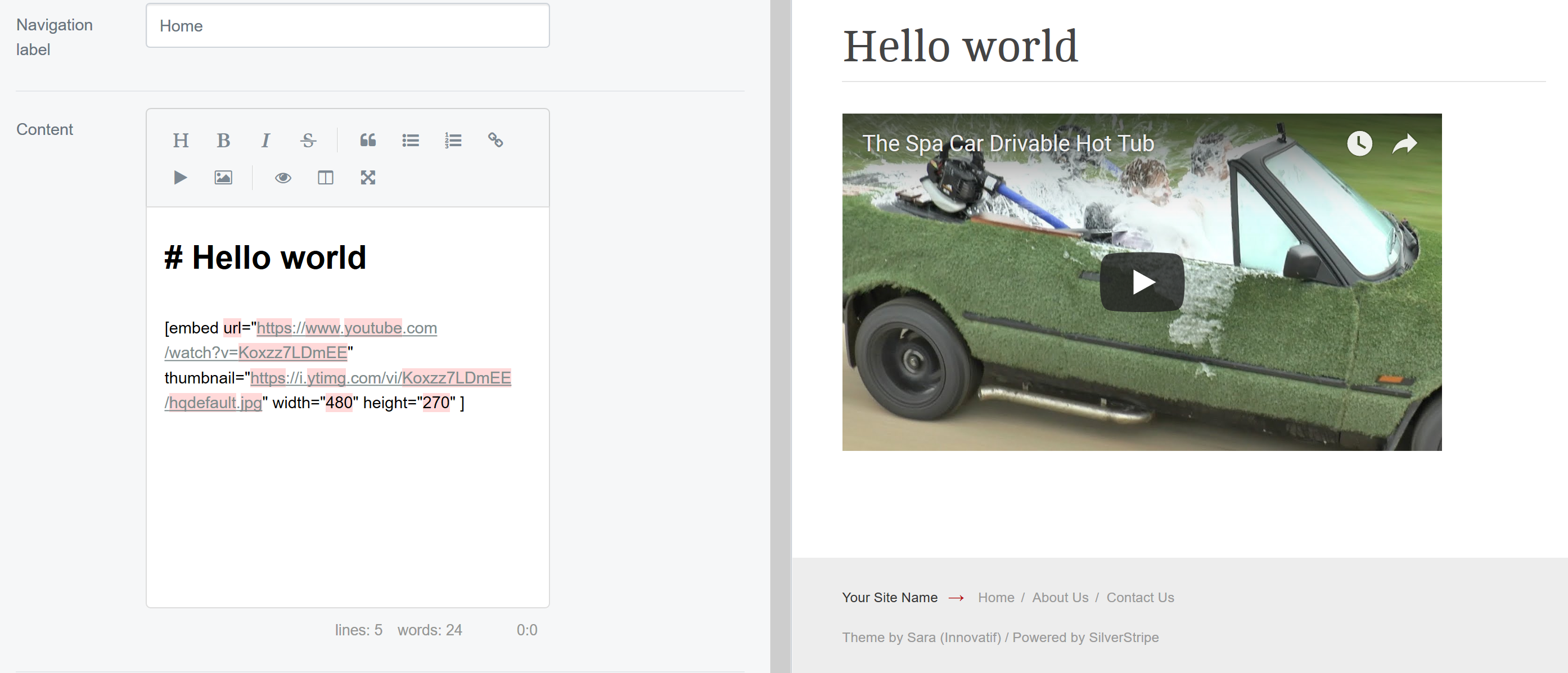The image size is (1568, 673).
Task: Open the About Us page
Action: [x=1060, y=597]
